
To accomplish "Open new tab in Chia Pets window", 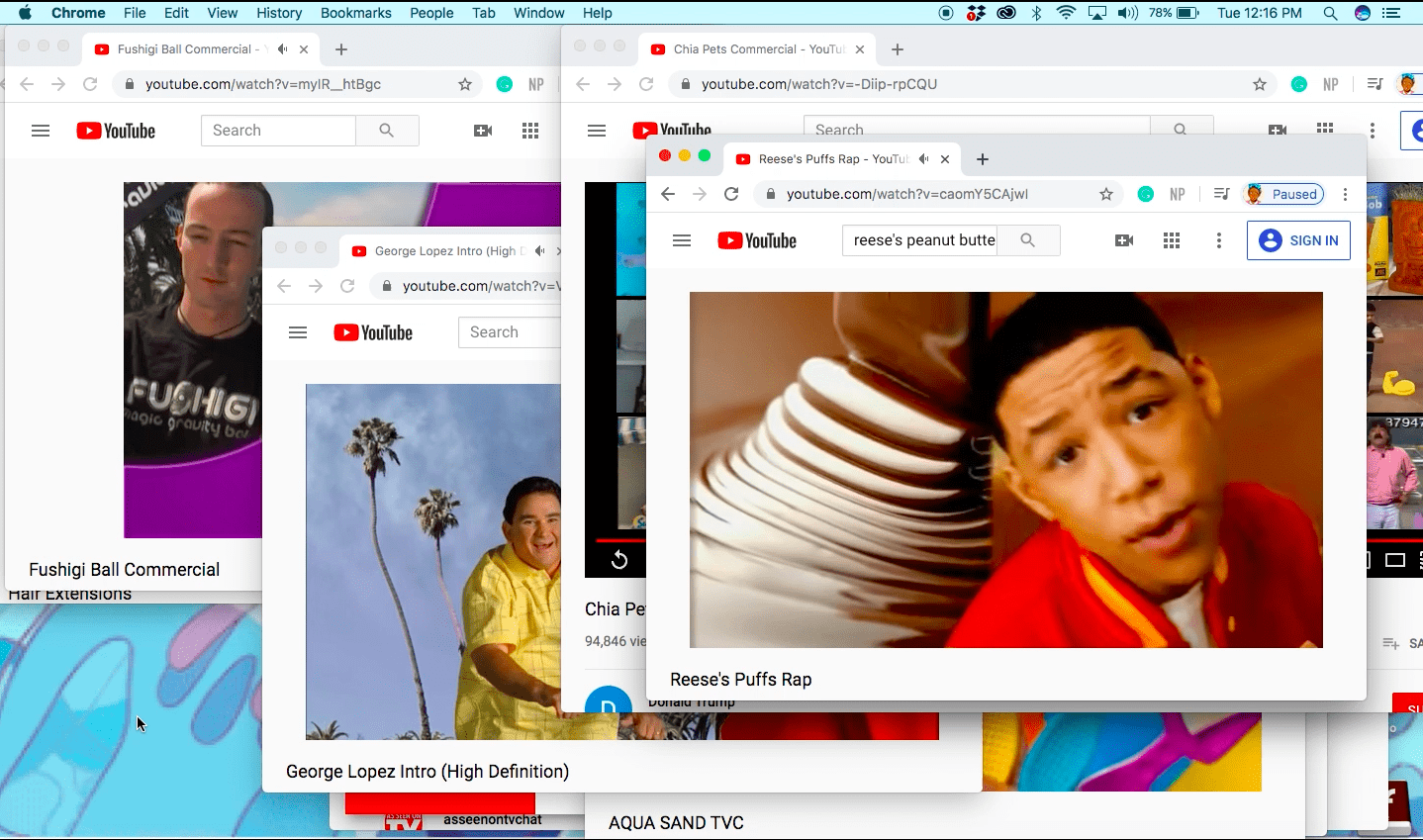I will pyautogui.click(x=898, y=49).
